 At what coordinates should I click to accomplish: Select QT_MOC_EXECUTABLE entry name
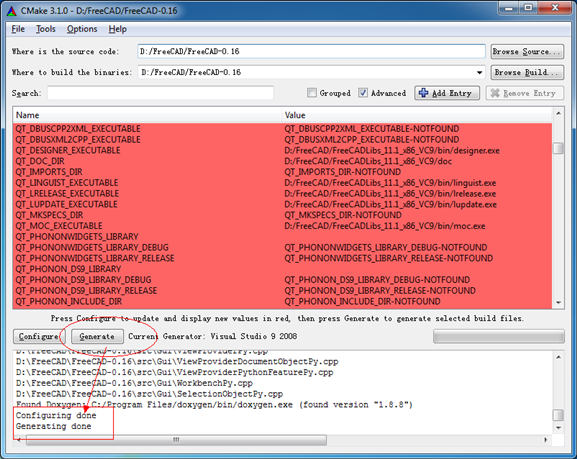tap(59, 226)
